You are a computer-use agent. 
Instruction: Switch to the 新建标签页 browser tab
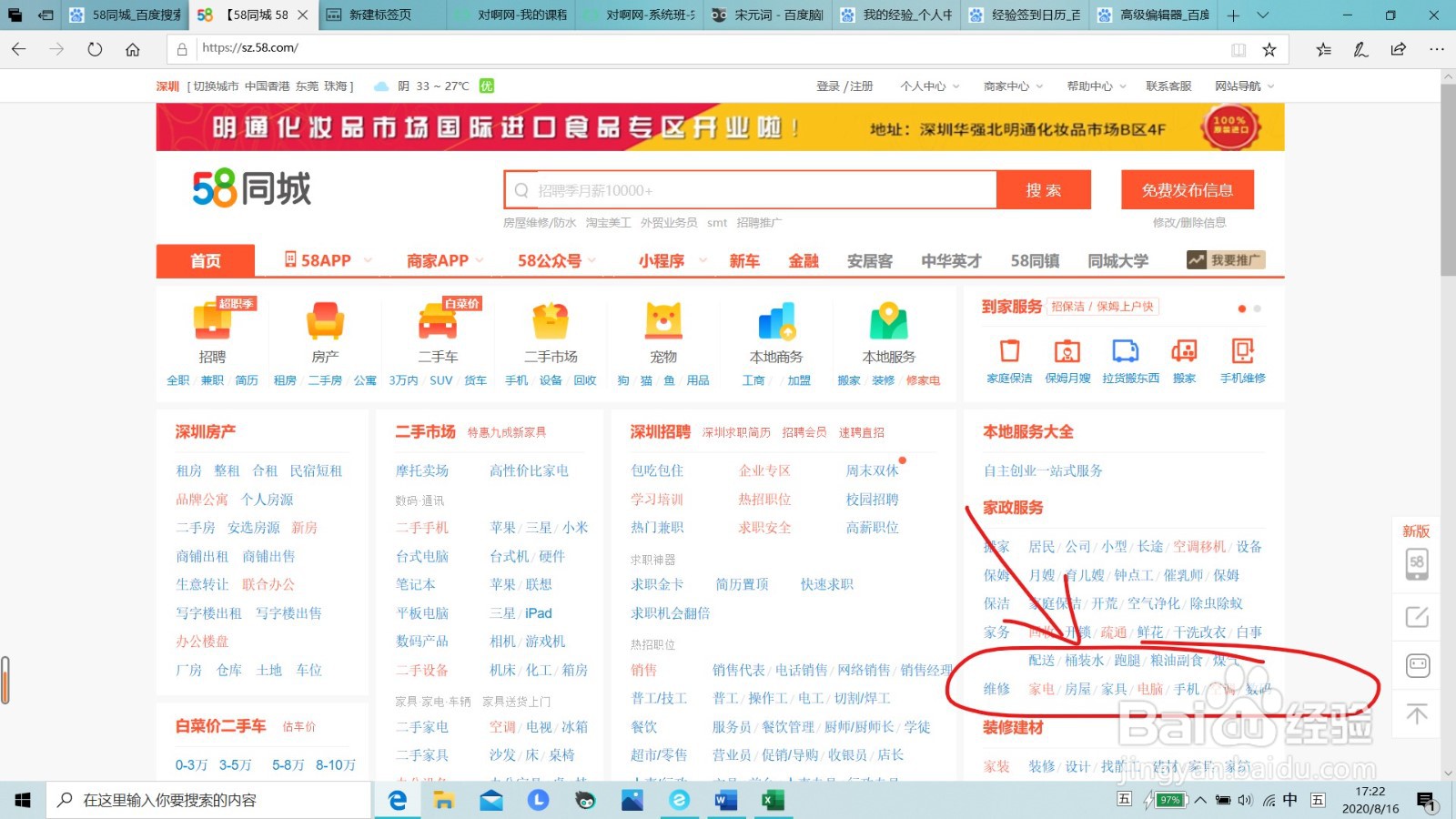pos(380,15)
